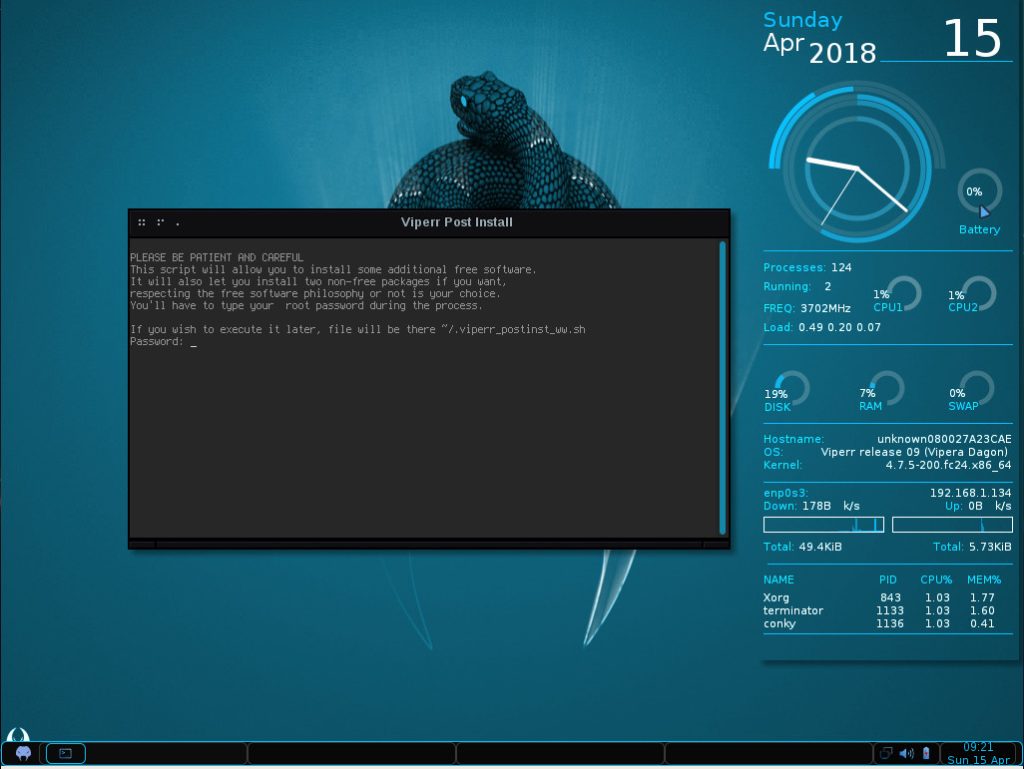Click the first dotted titlebar button

point(143,222)
